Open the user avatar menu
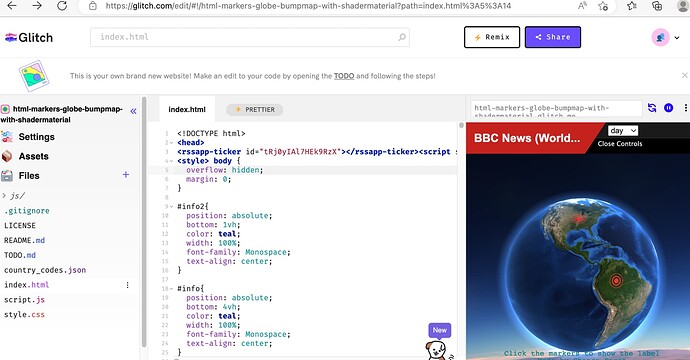The height and width of the screenshot is (360, 690). pyautogui.click(x=660, y=37)
